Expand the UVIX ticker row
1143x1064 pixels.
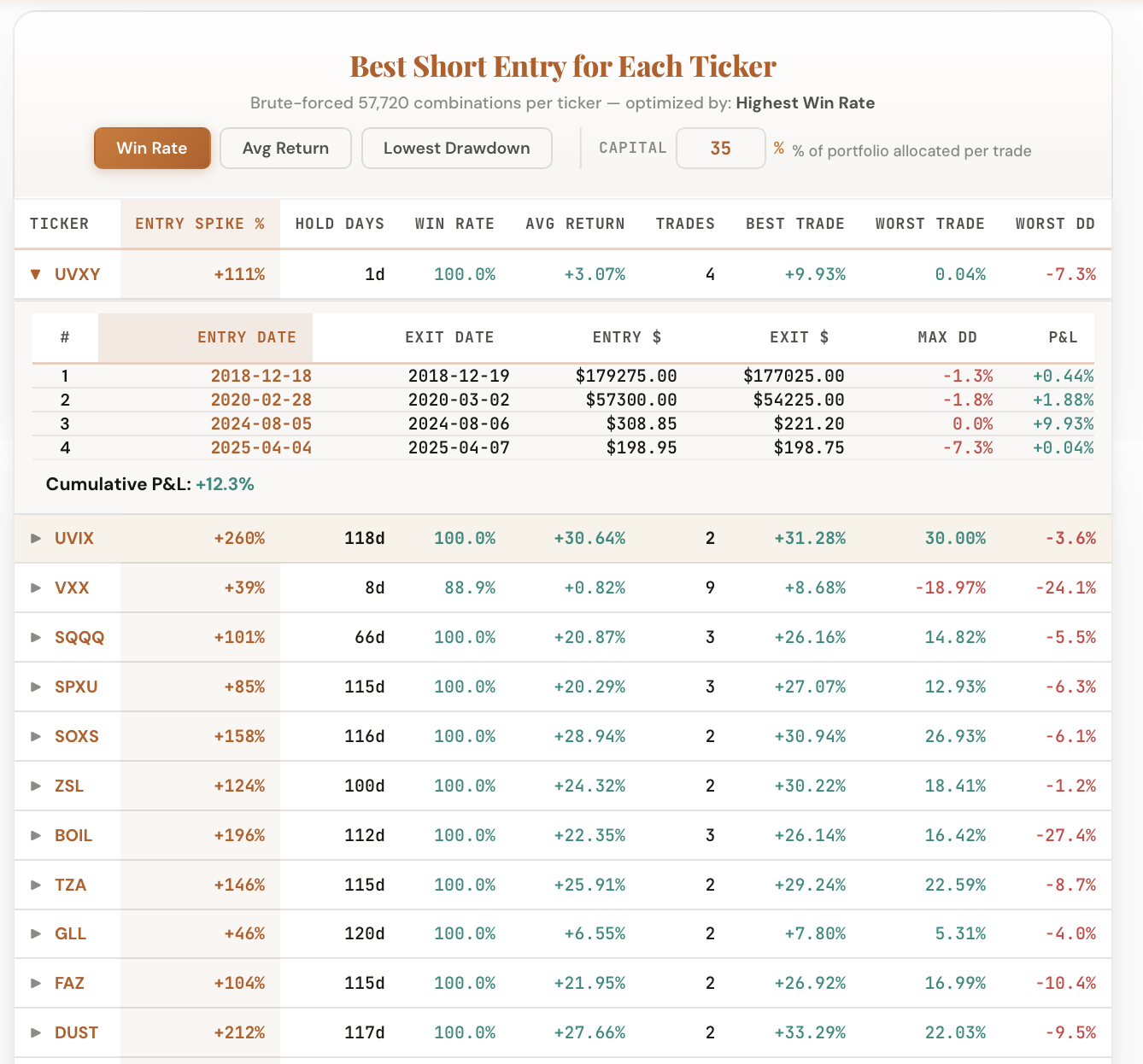tap(36, 538)
